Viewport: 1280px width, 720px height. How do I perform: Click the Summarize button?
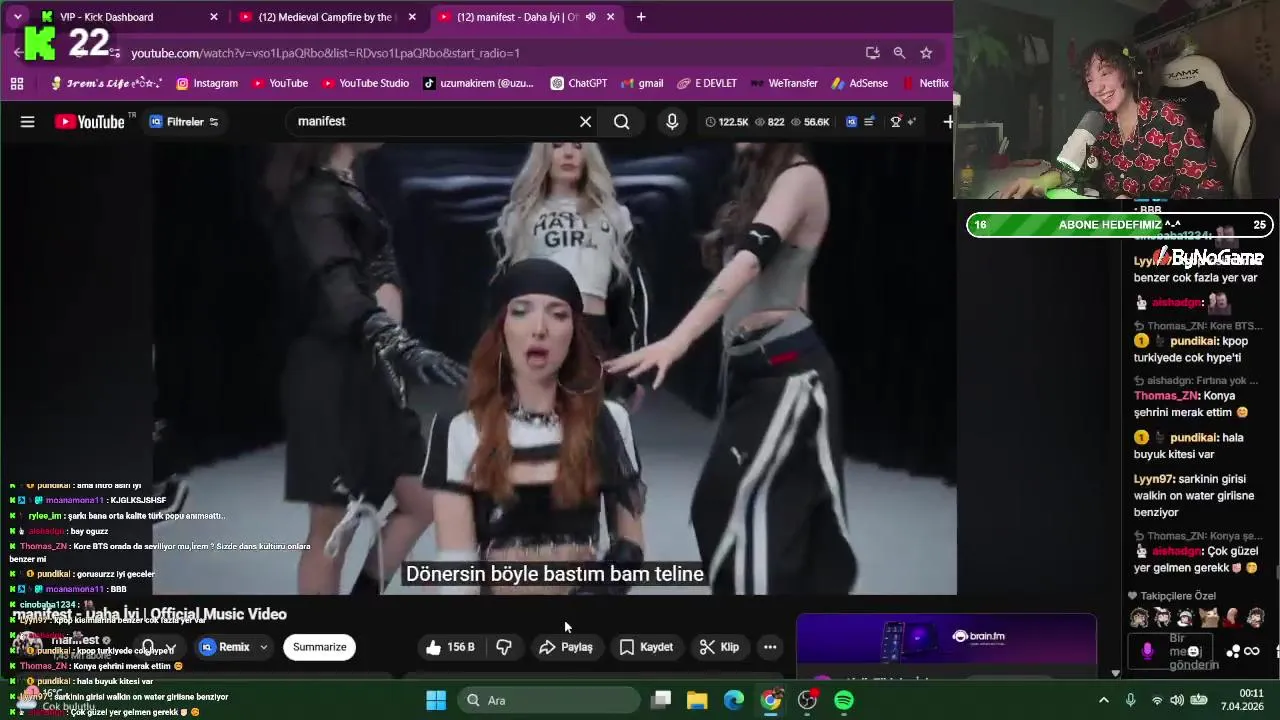(x=319, y=647)
